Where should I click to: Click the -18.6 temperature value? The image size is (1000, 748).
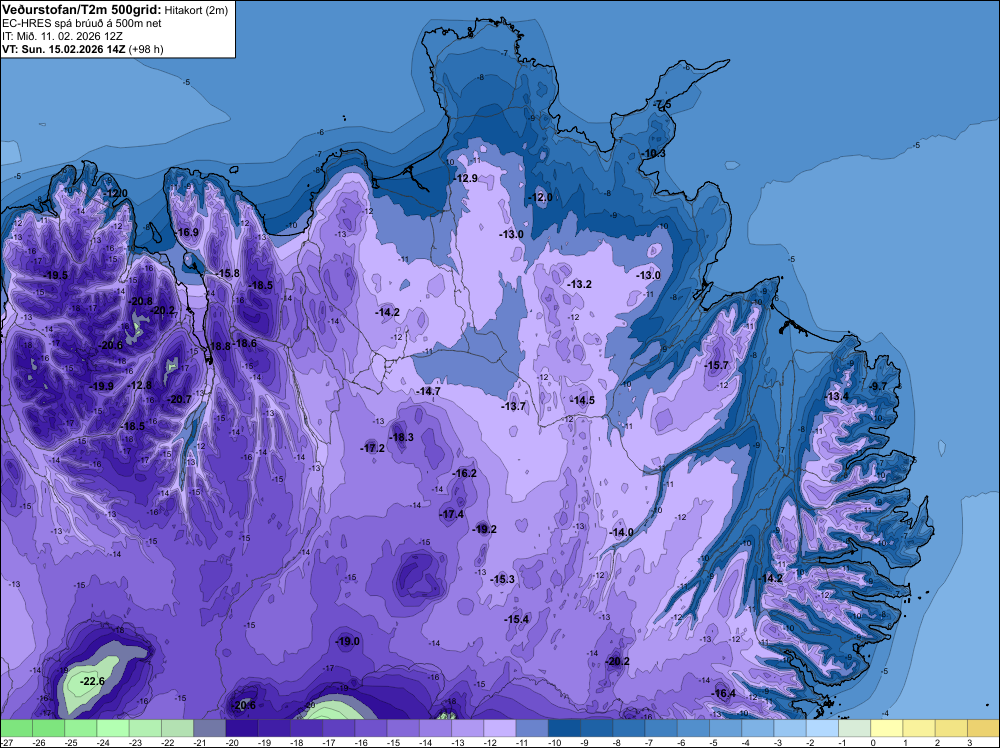[245, 343]
